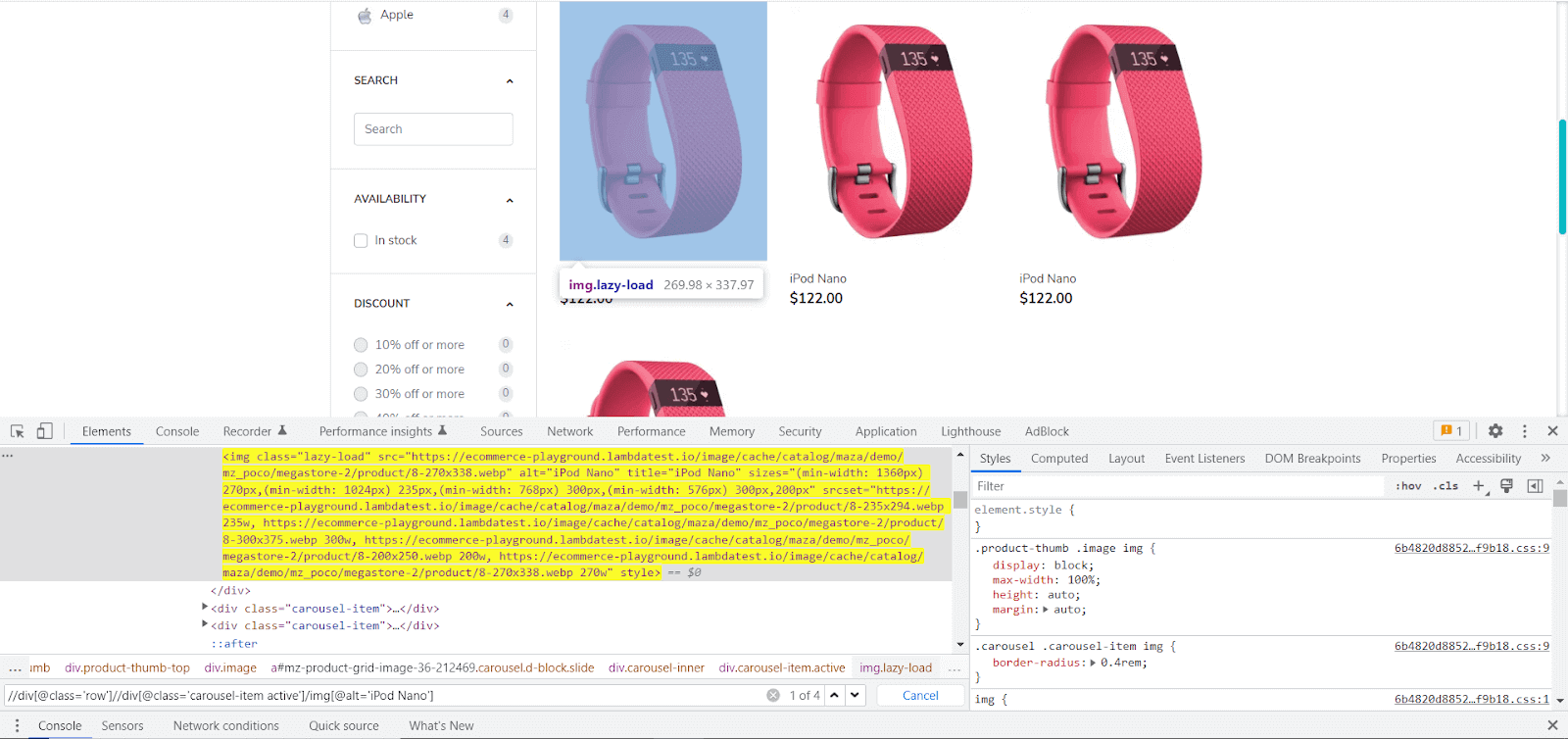
Task: Toggle :hov element state panel
Action: [x=1408, y=486]
